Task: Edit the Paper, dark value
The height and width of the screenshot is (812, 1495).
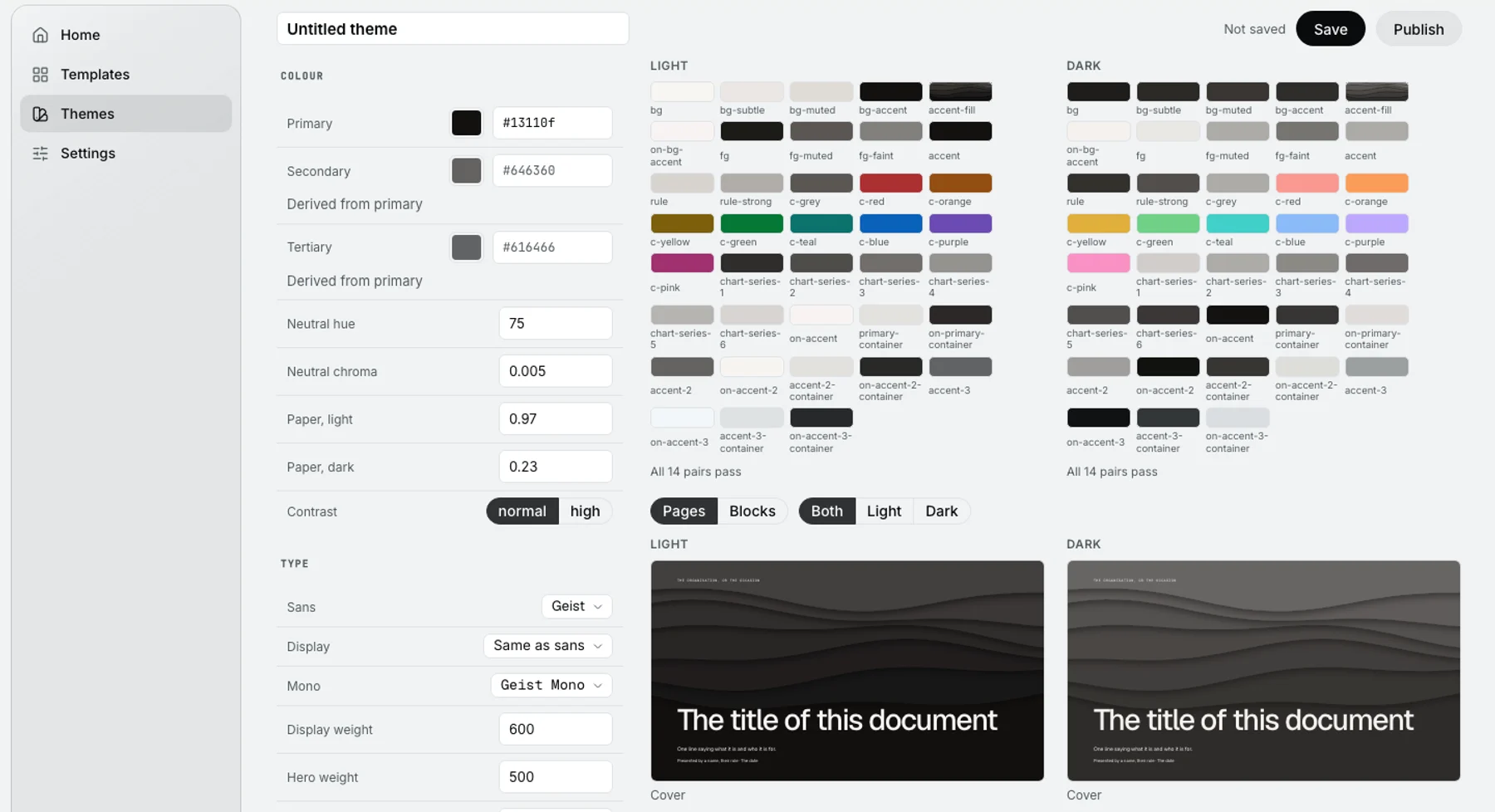Action: (x=556, y=467)
